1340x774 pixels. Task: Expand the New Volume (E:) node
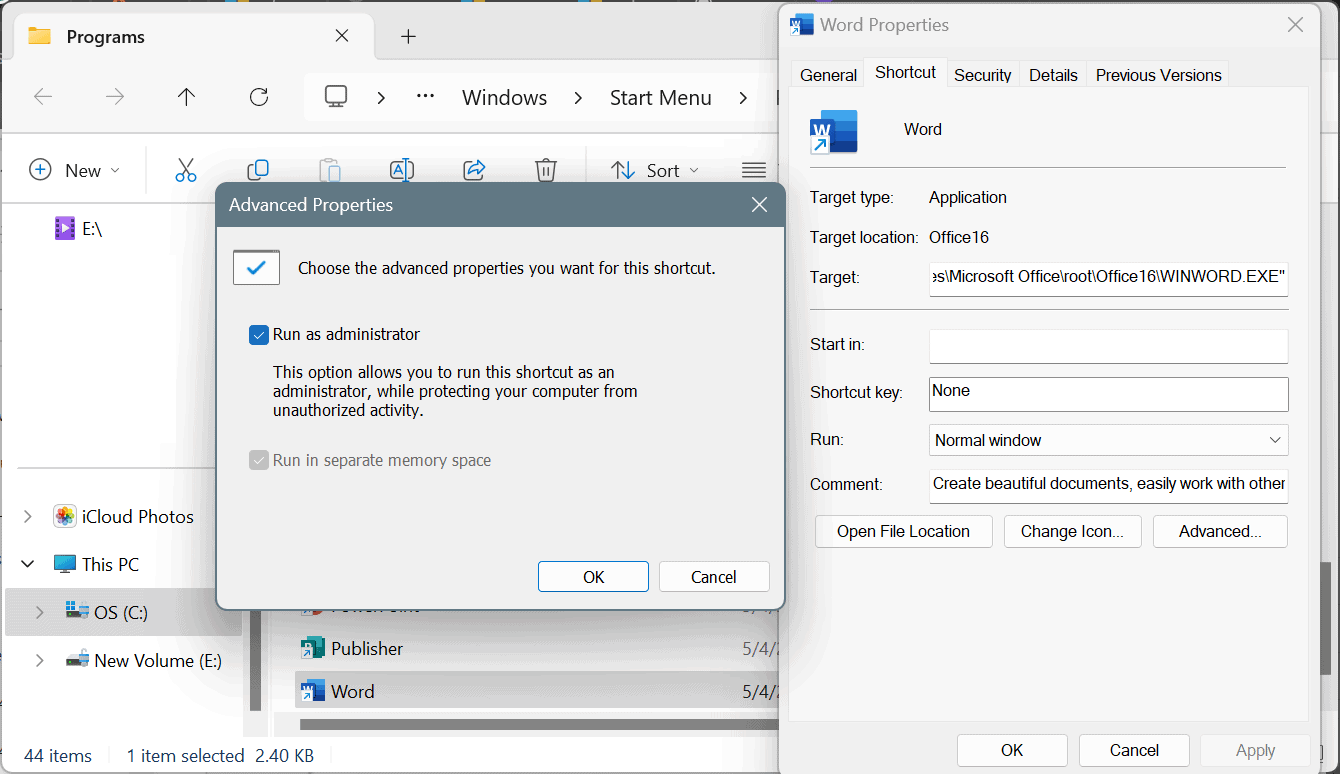click(x=40, y=661)
